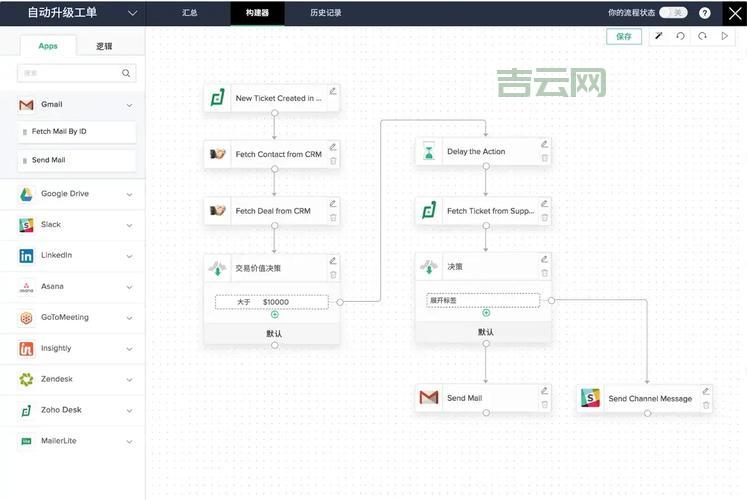Edit the Delay the Action step
The width and height of the screenshot is (747, 500).
pos(544,144)
